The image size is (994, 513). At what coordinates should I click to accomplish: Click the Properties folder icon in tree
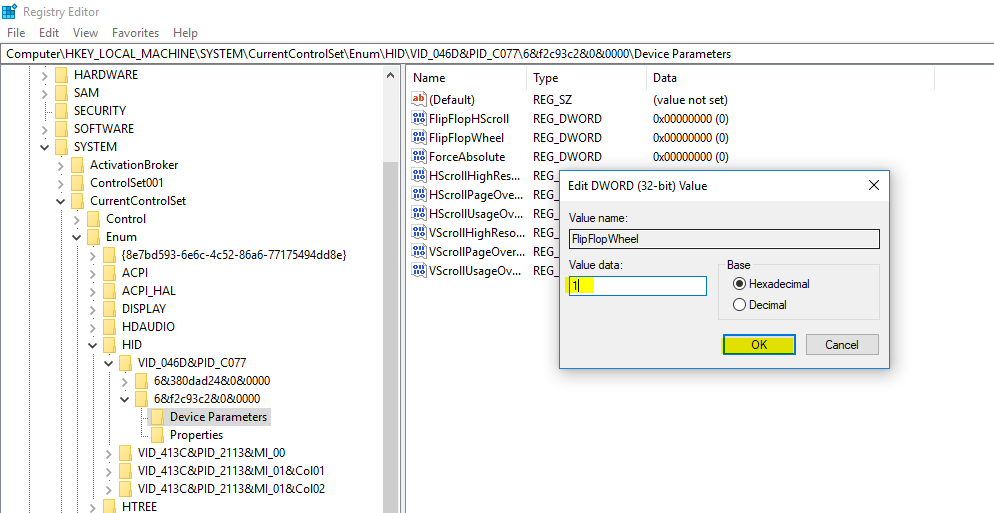tap(156, 435)
